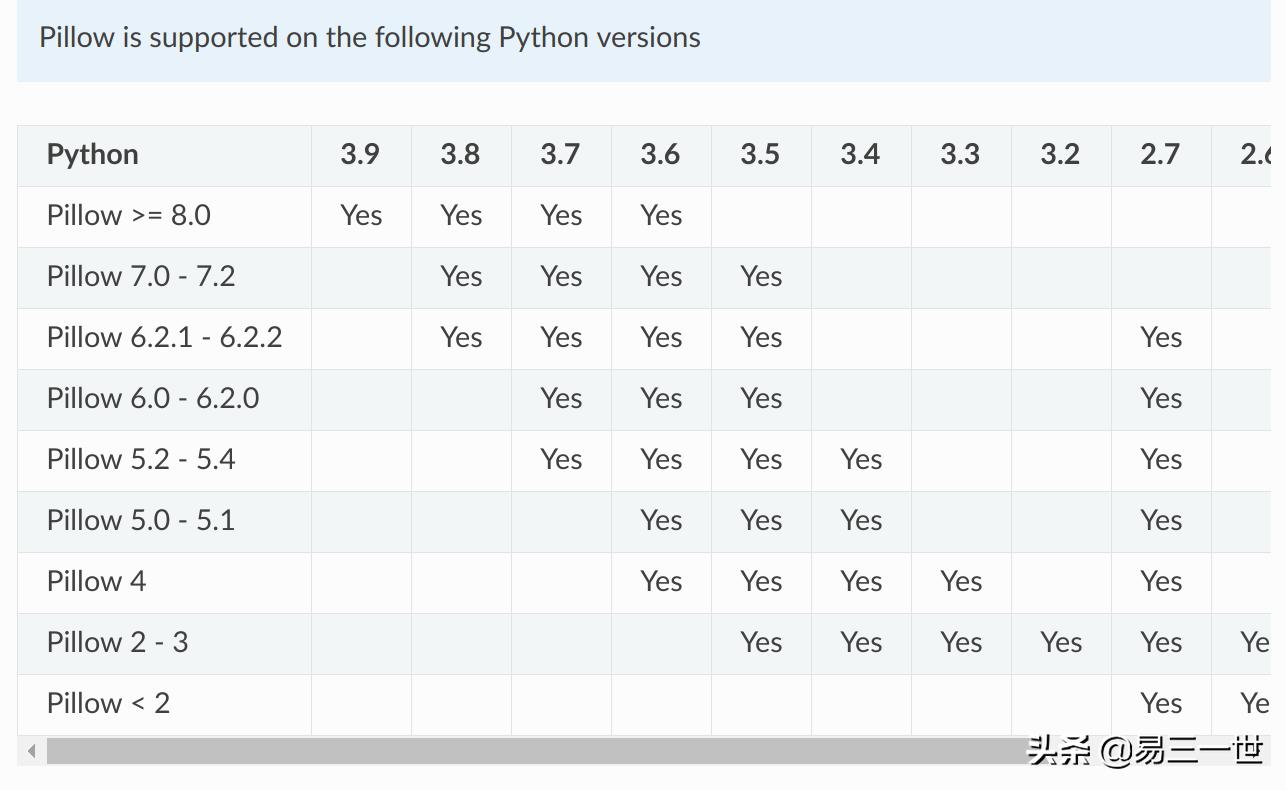Select the 3.9 column header
The width and height of the screenshot is (1286, 790).
coord(360,154)
